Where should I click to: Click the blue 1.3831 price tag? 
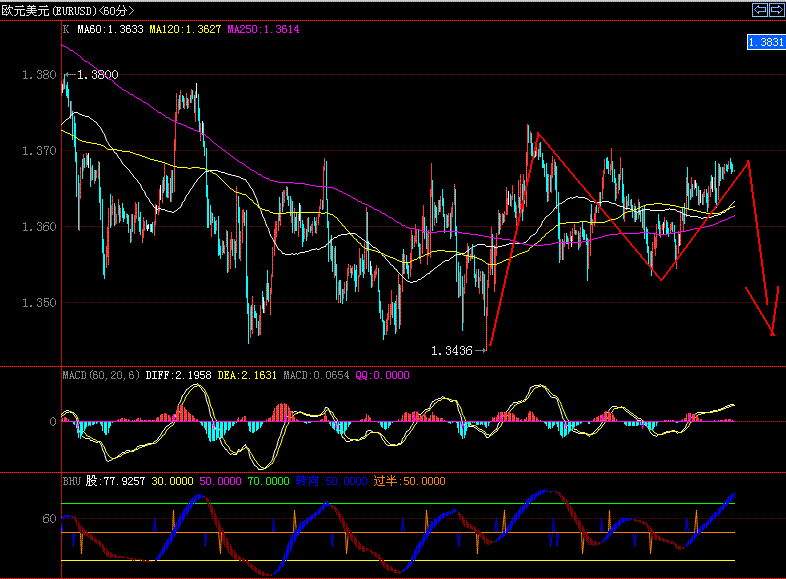(x=765, y=42)
